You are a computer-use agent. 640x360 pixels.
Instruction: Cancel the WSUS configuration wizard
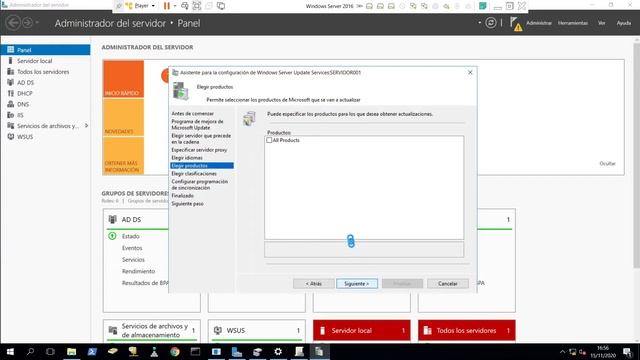447,283
